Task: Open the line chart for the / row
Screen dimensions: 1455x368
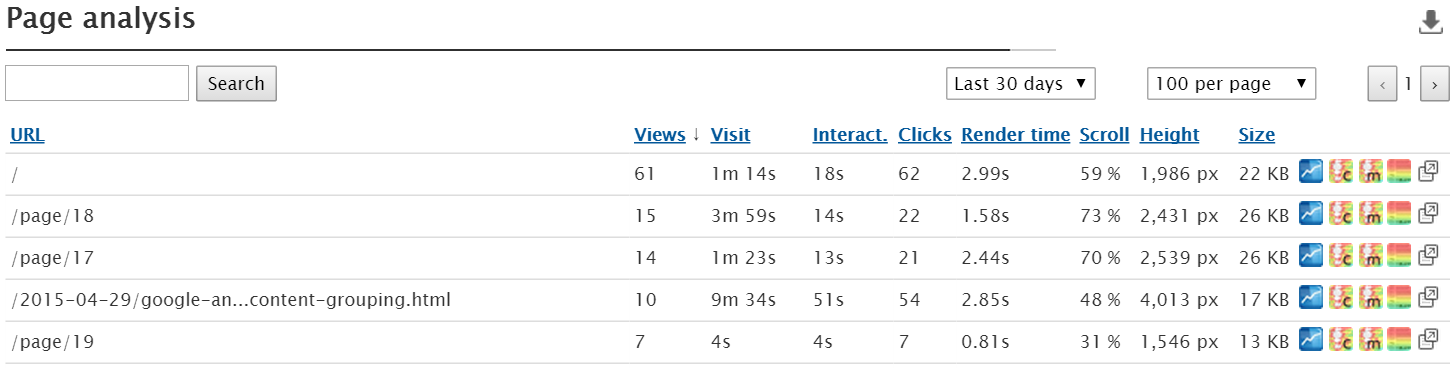Action: coord(1311,173)
